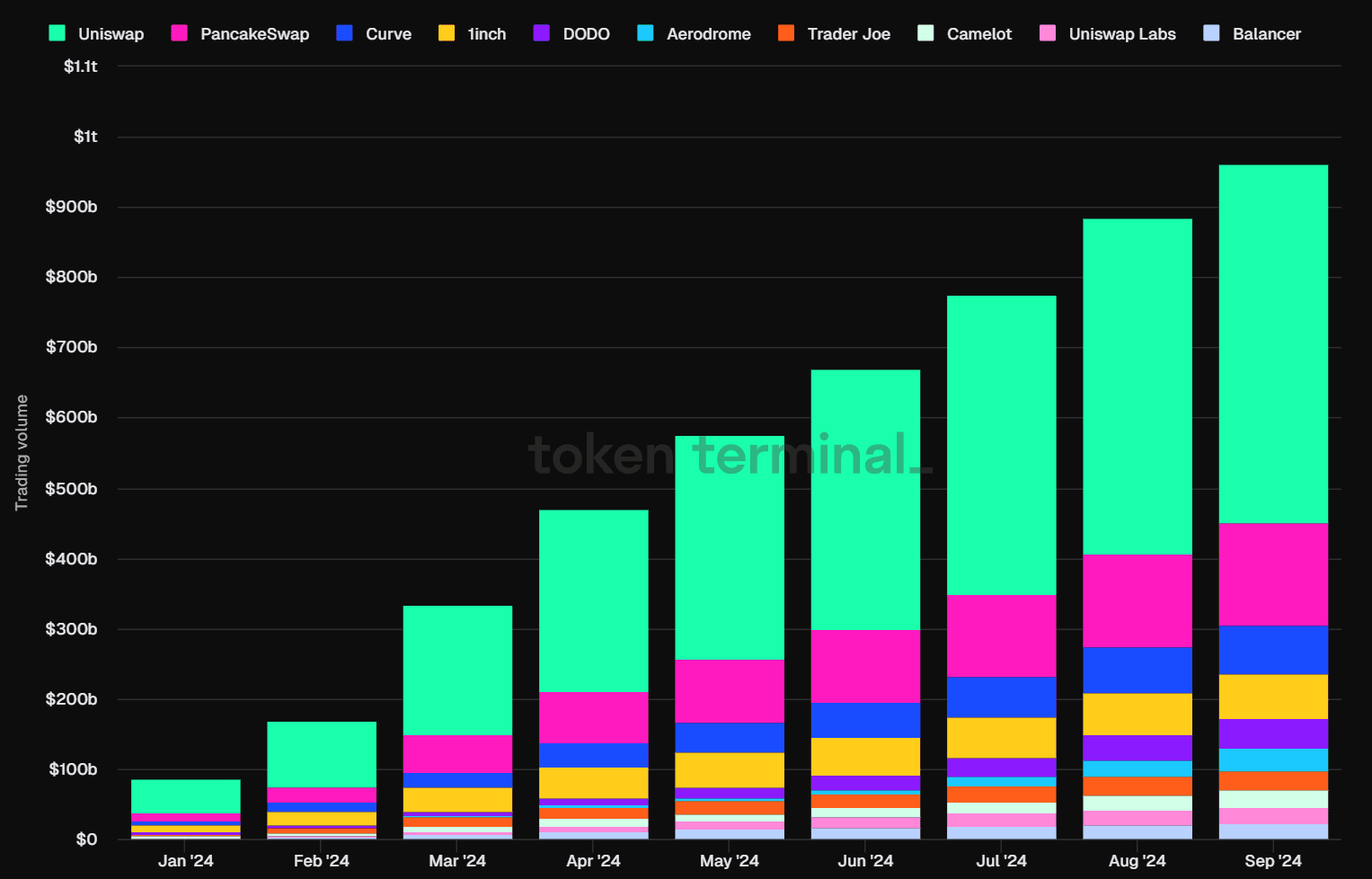Viewport: 1372px width, 879px height.
Task: Select the Aerodrome segment of Sep '24 bar
Action: 1273,759
